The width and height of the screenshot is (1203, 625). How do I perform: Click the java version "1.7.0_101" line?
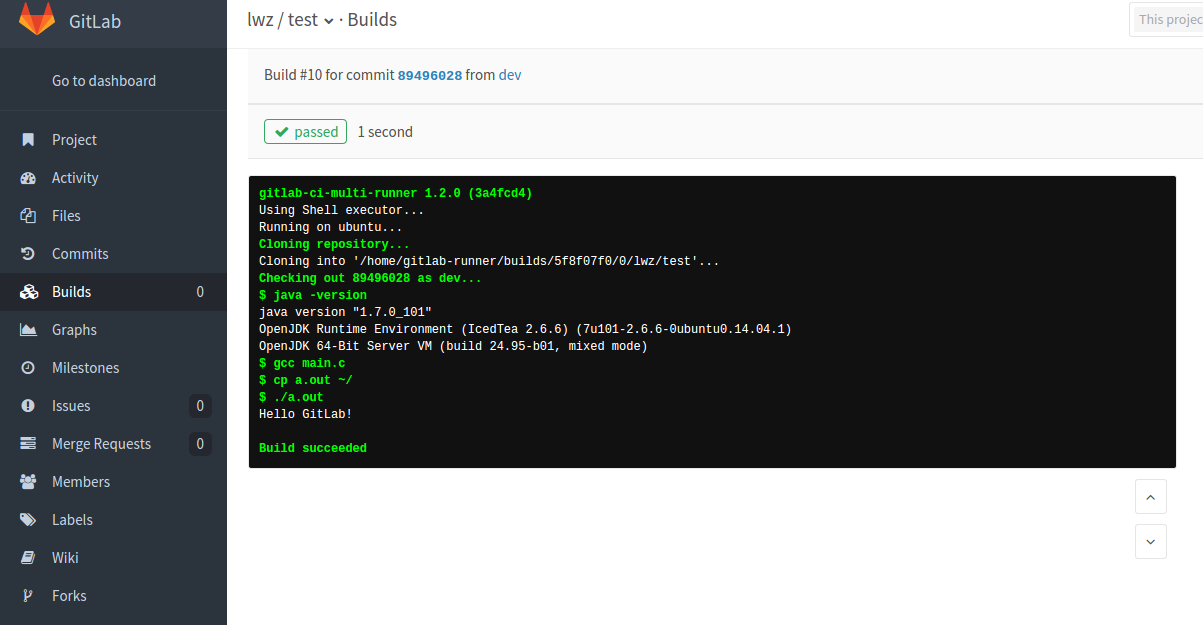coord(345,313)
